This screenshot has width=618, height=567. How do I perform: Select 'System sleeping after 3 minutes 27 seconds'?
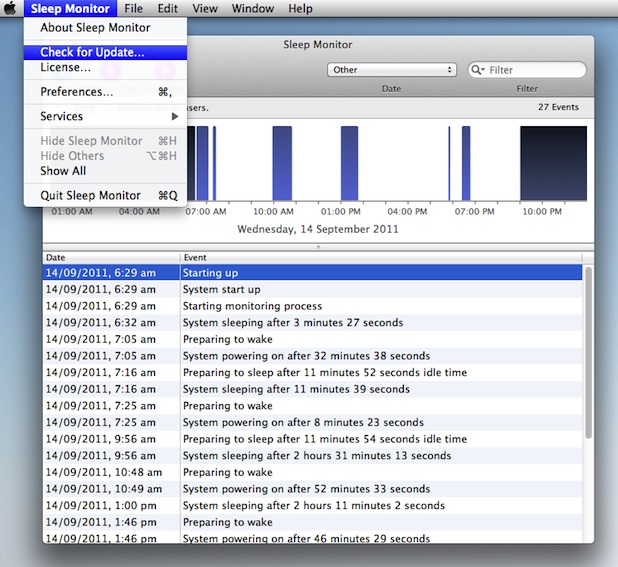pos(313,322)
